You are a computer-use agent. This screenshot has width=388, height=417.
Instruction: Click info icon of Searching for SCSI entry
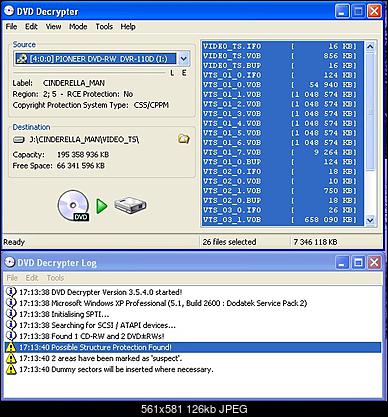pyautogui.click(x=11, y=325)
